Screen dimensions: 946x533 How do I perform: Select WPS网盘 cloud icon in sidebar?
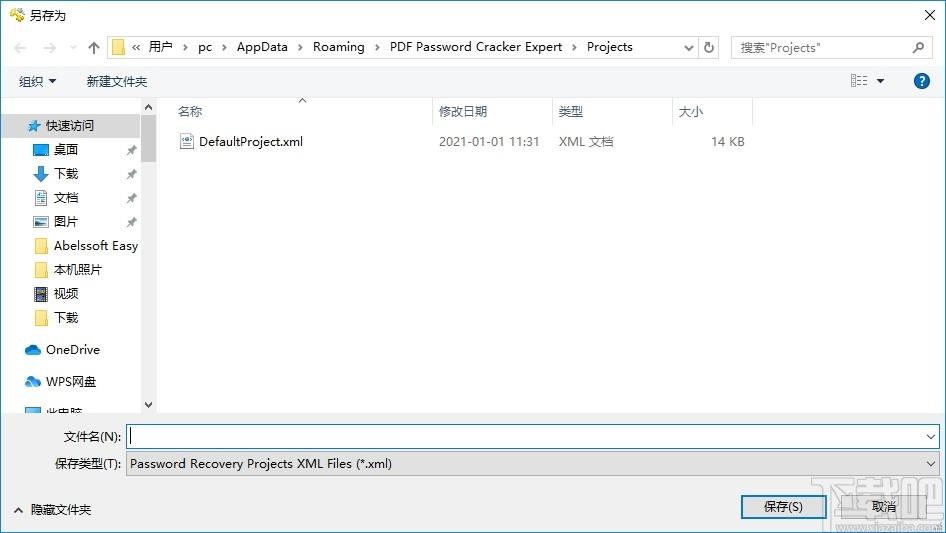point(34,382)
